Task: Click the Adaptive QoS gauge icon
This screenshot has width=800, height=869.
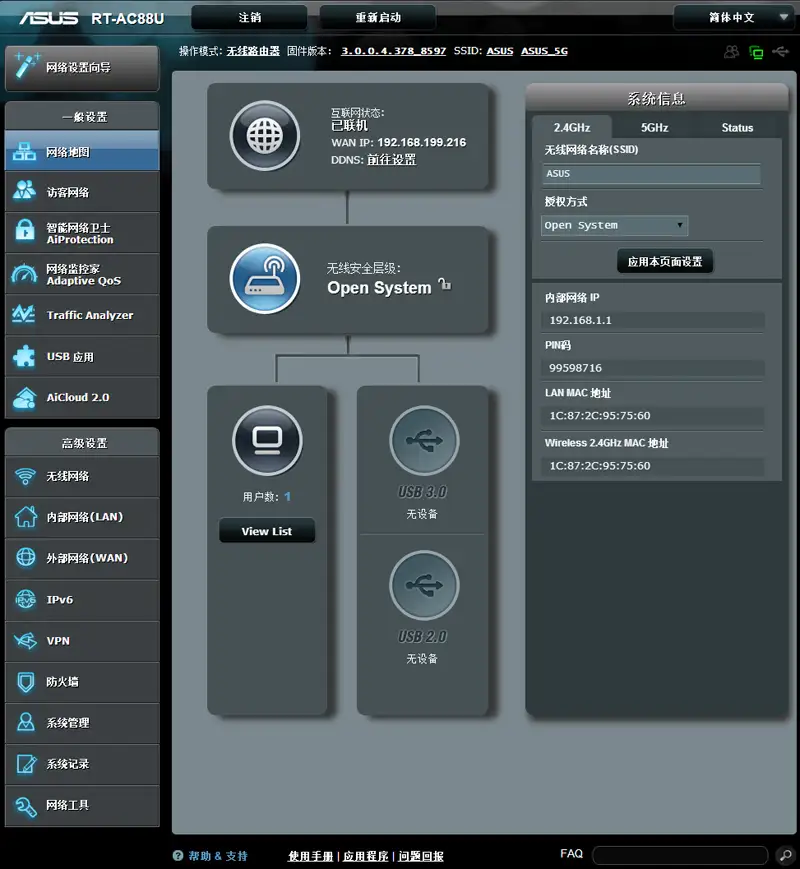Action: [x=24, y=274]
